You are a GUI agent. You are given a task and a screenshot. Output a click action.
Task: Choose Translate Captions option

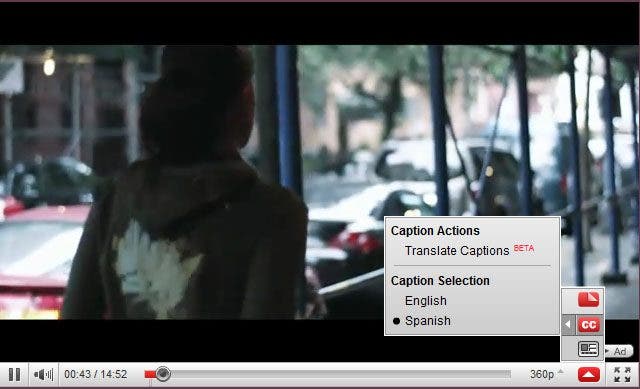(457, 251)
